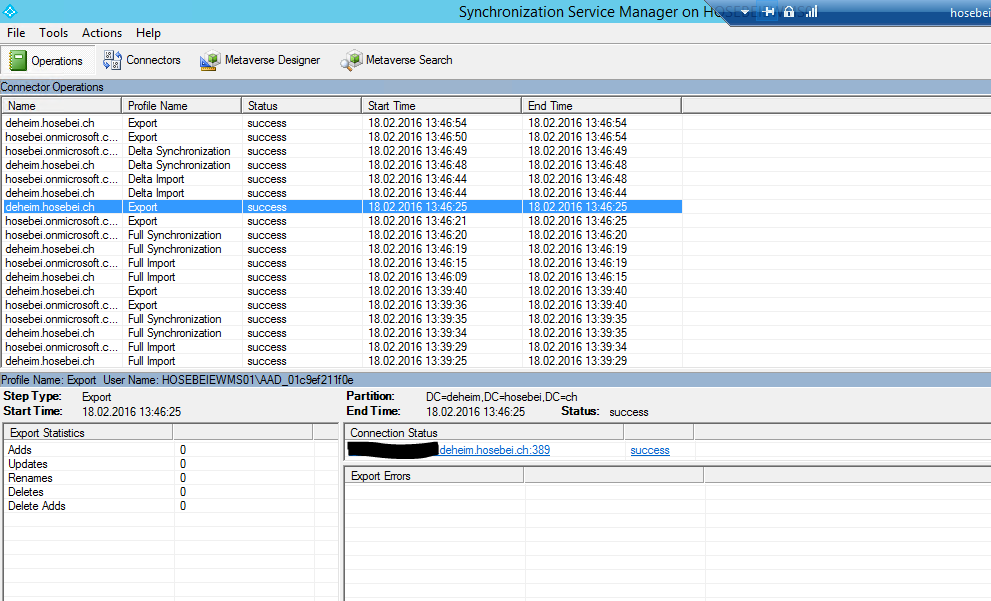The image size is (991, 601).
Task: Open the Operations view
Action: [x=47, y=61]
